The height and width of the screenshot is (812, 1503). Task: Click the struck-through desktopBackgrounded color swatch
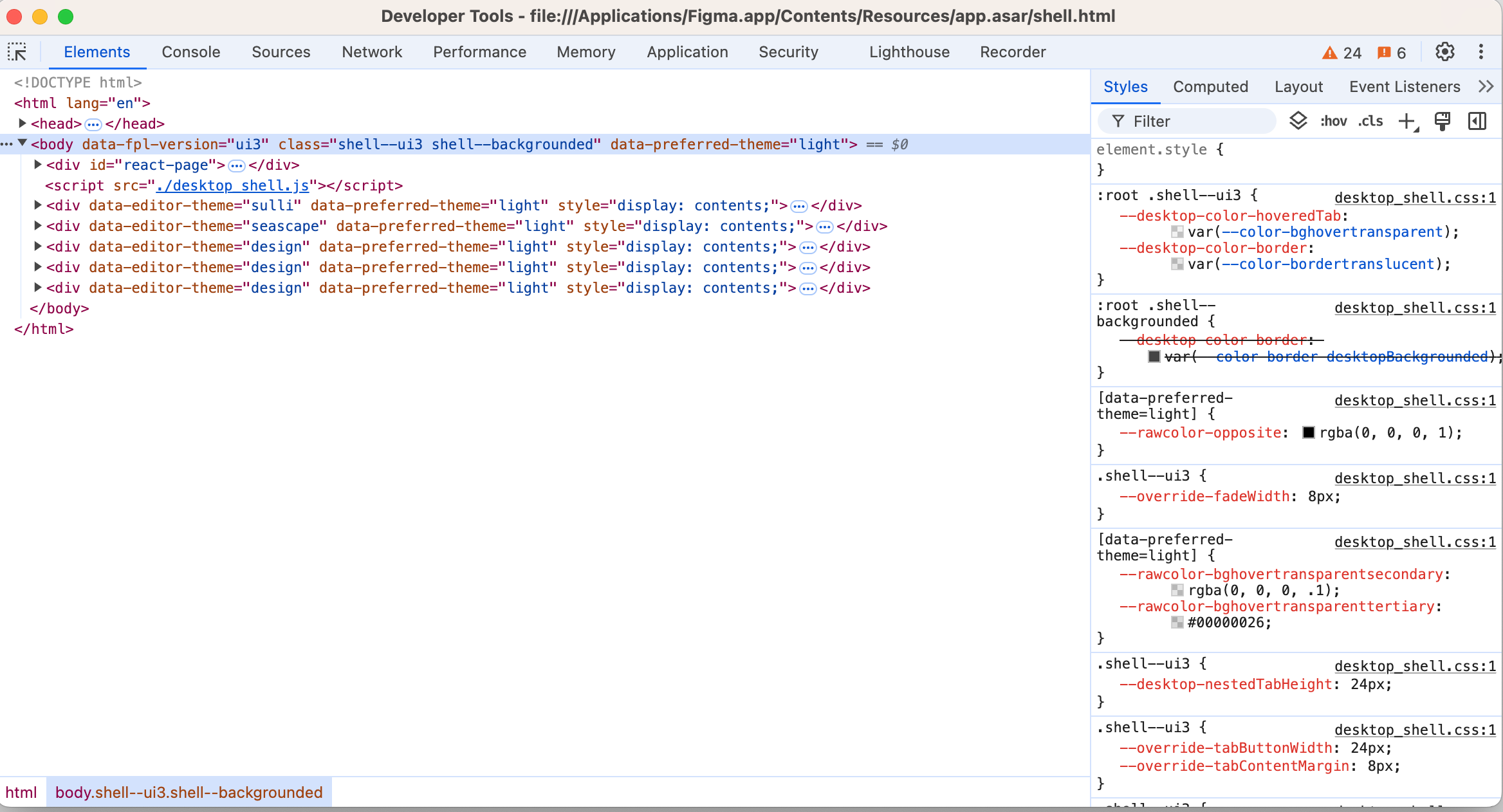tap(1154, 356)
